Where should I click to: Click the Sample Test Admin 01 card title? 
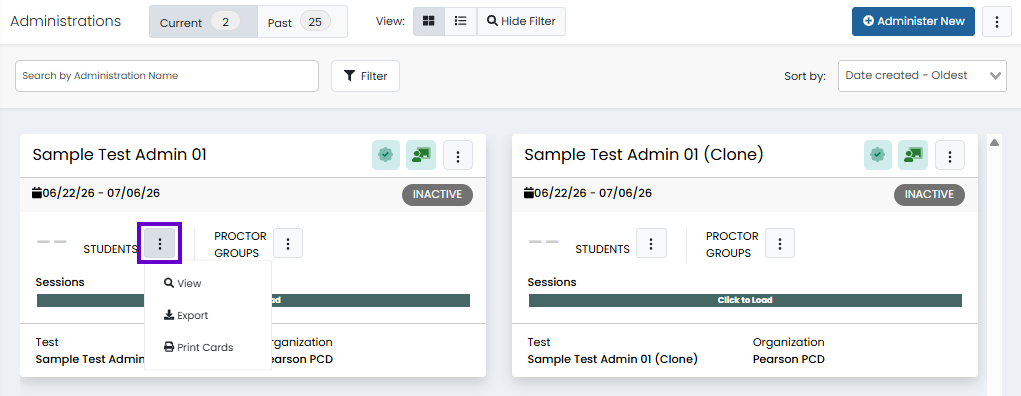(119, 154)
